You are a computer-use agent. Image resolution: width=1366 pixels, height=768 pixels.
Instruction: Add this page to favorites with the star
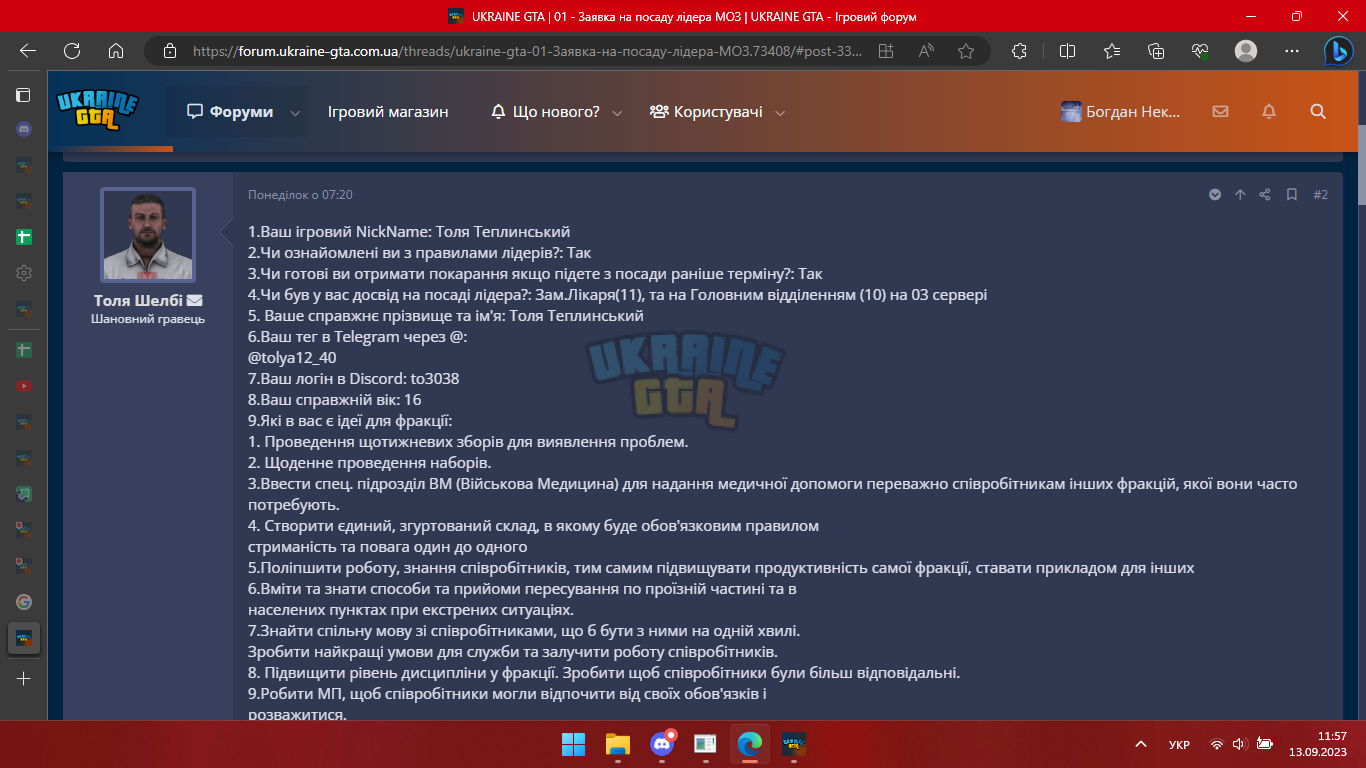[966, 51]
